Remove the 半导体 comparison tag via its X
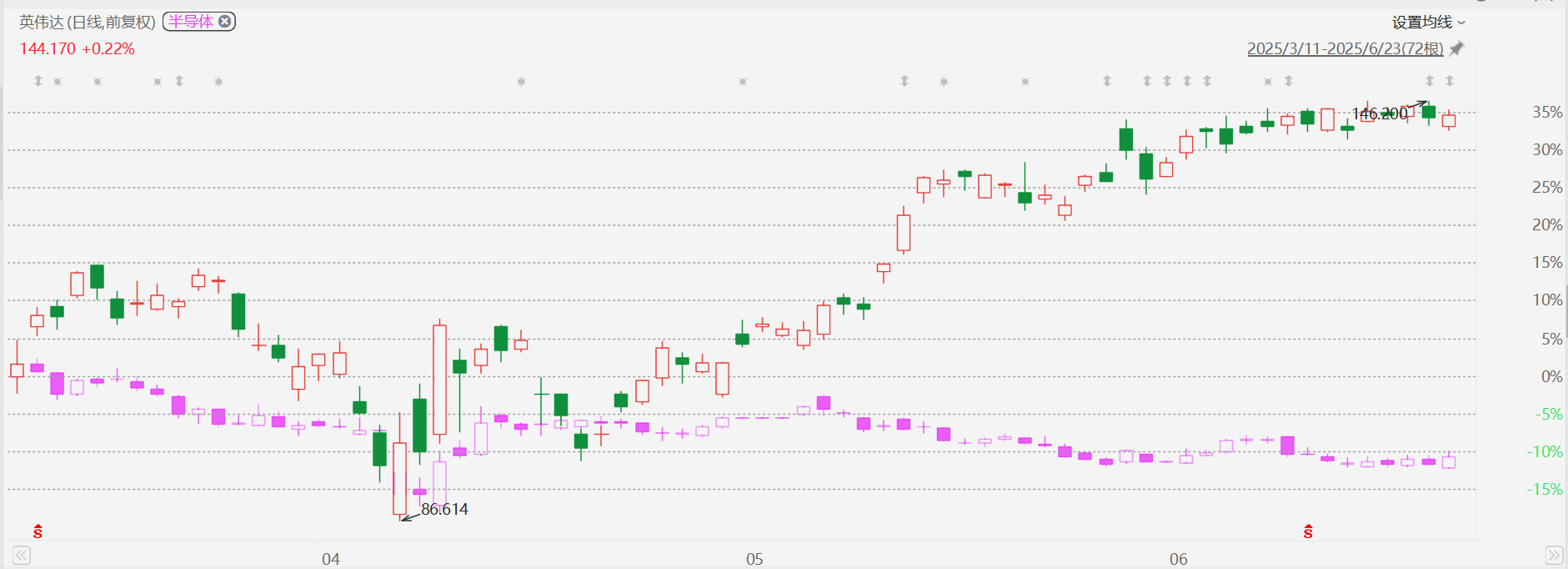The height and width of the screenshot is (569, 1568). pyautogui.click(x=224, y=22)
